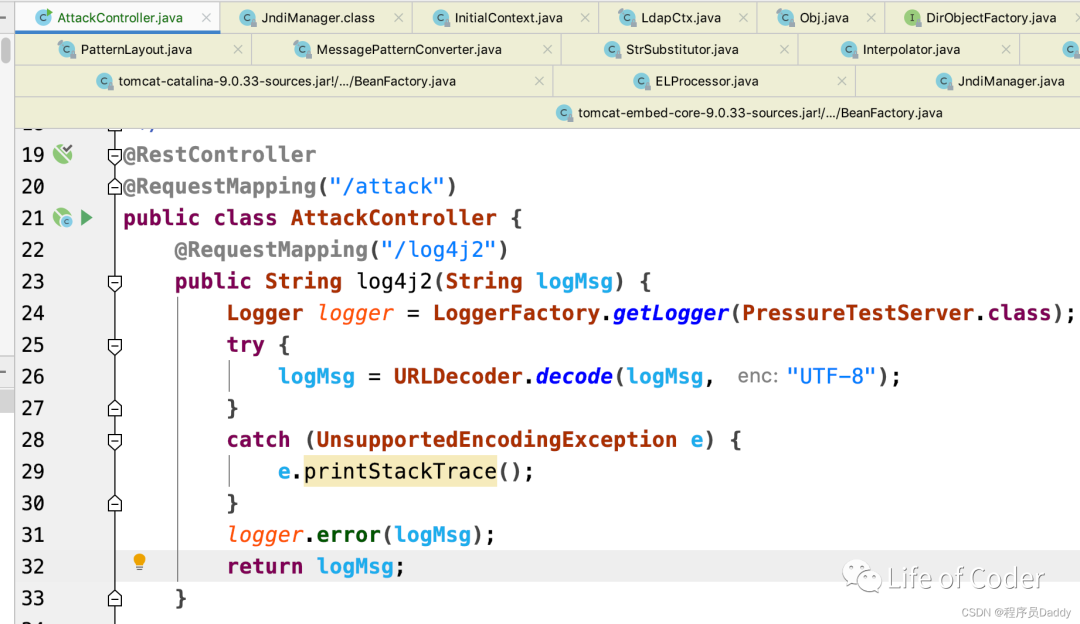Click the Spring bean gutter icon on line 19
This screenshot has height=624, width=1080.
coord(63,154)
